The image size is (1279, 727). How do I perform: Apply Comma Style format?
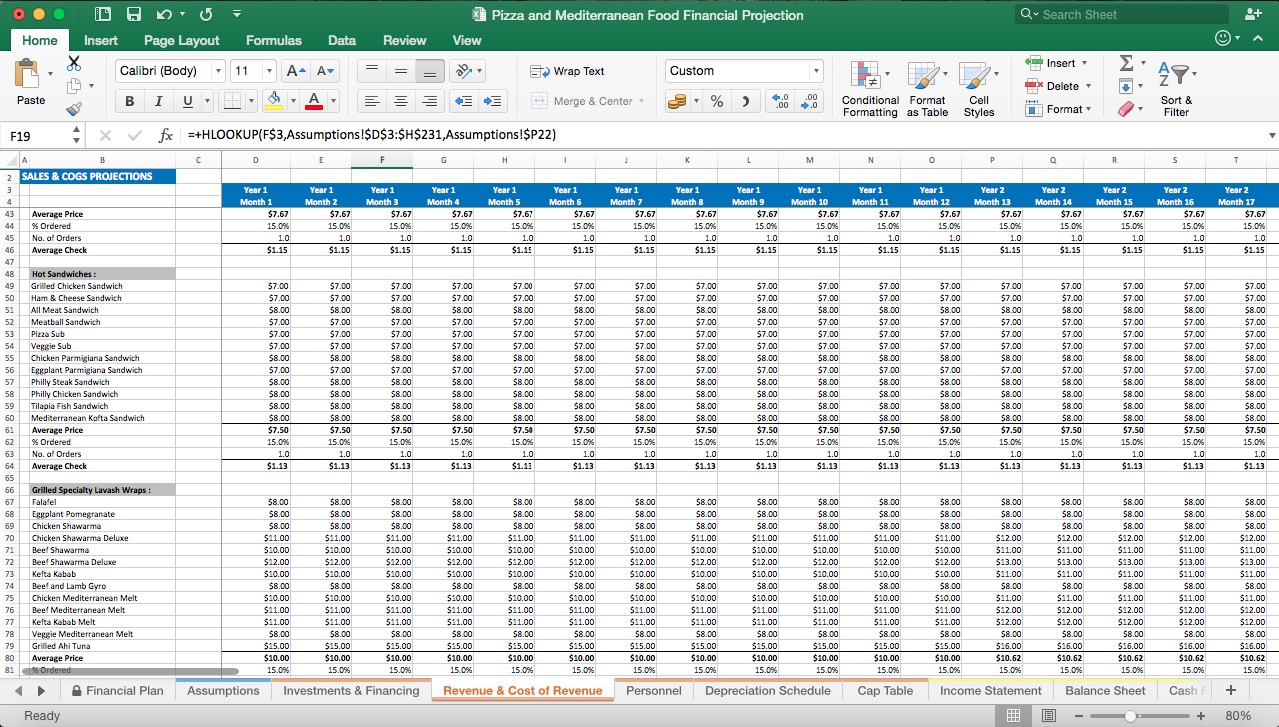pyautogui.click(x=745, y=101)
